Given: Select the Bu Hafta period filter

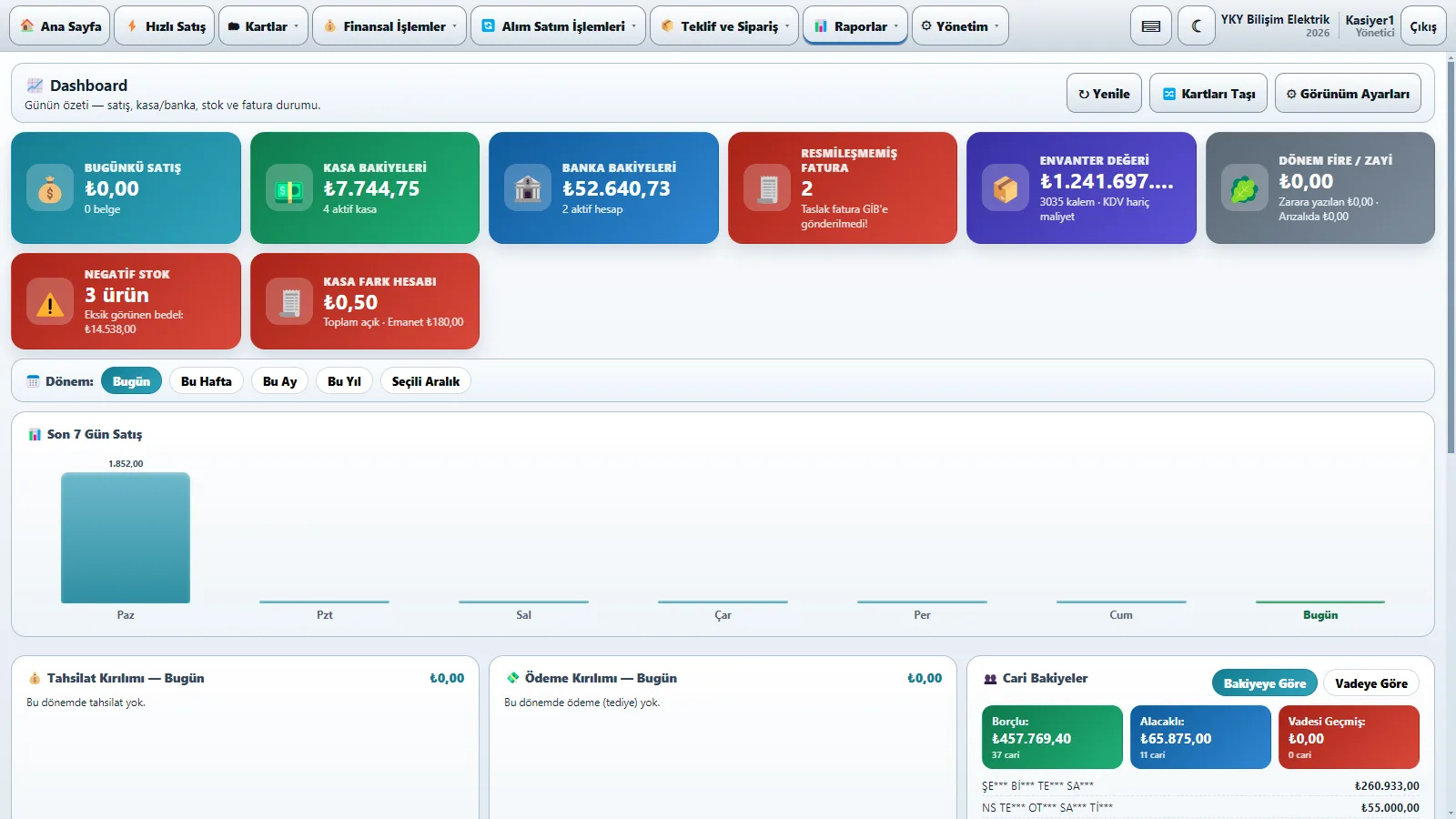Looking at the screenshot, I should point(207,381).
